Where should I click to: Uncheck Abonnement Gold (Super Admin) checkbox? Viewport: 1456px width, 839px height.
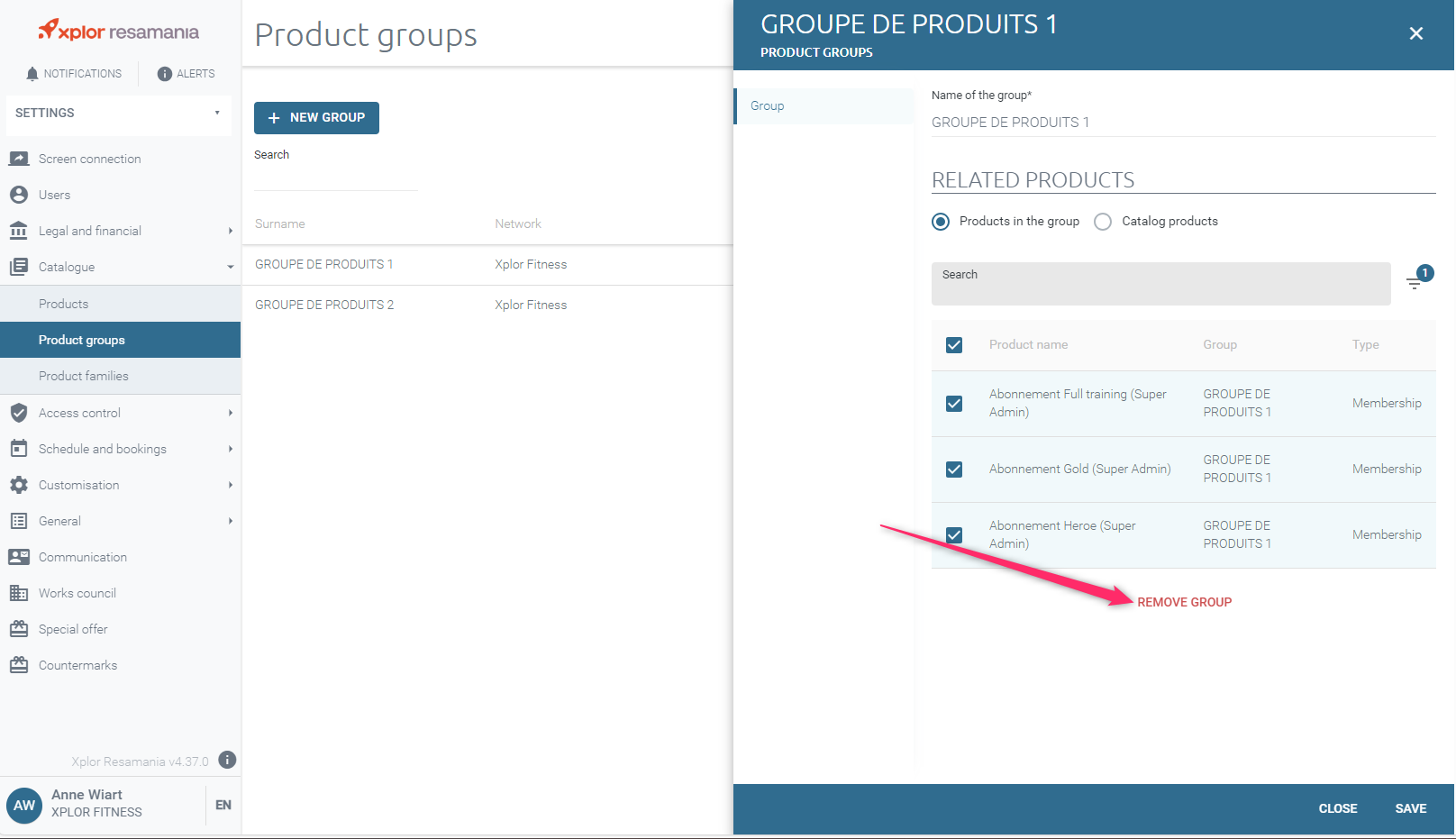click(954, 470)
